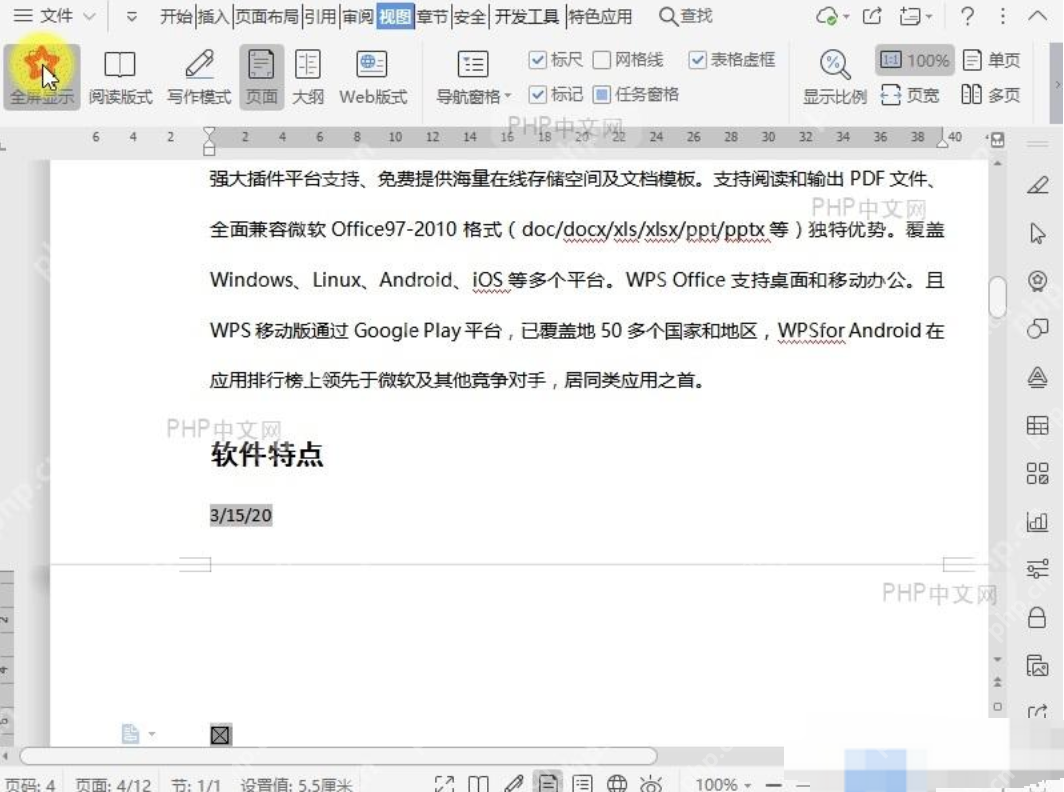Viewport: 1064px width, 792px height.
Task: Click the zoom out minus button
Action: tap(774, 785)
